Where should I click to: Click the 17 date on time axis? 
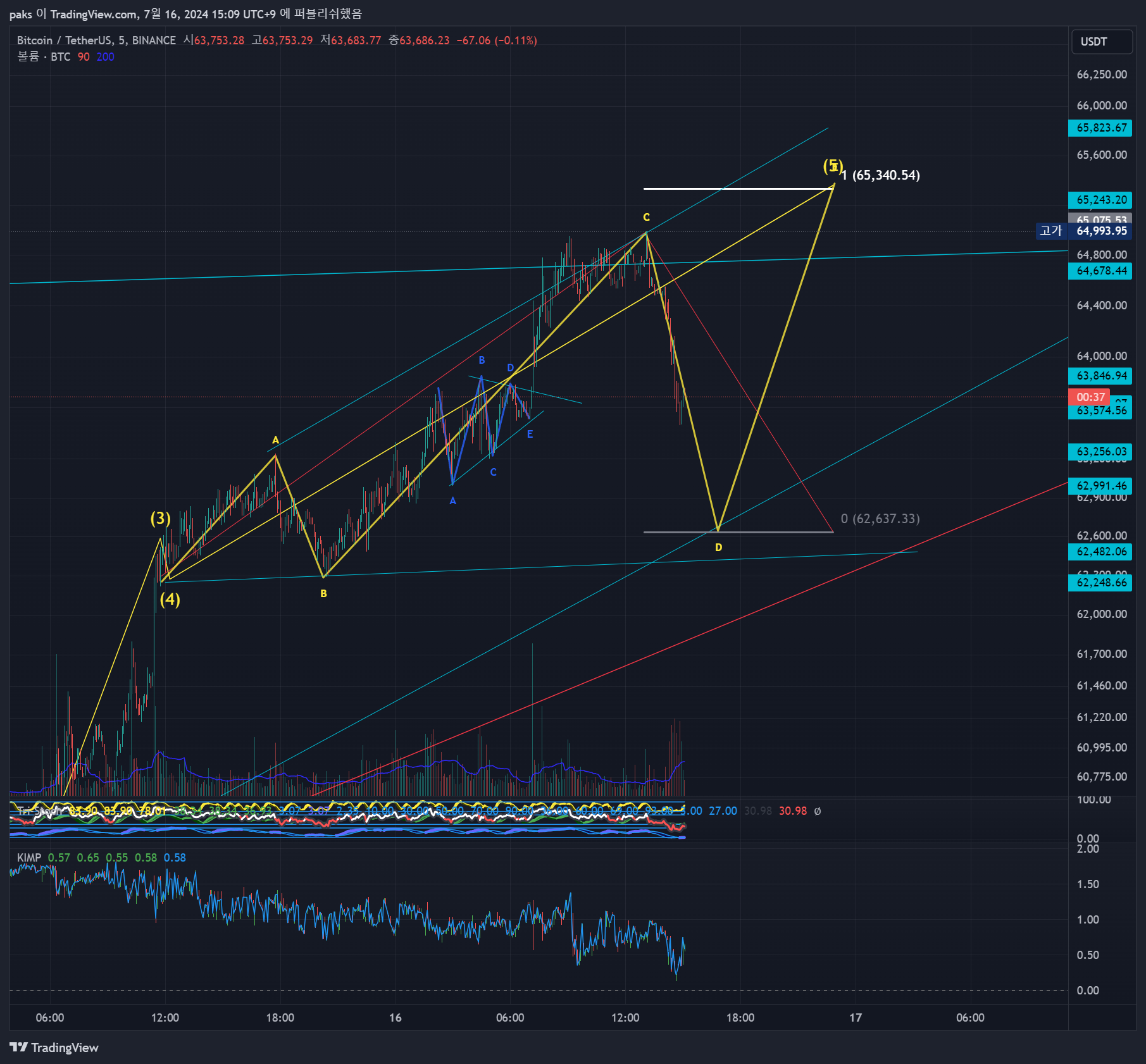pyautogui.click(x=856, y=1018)
